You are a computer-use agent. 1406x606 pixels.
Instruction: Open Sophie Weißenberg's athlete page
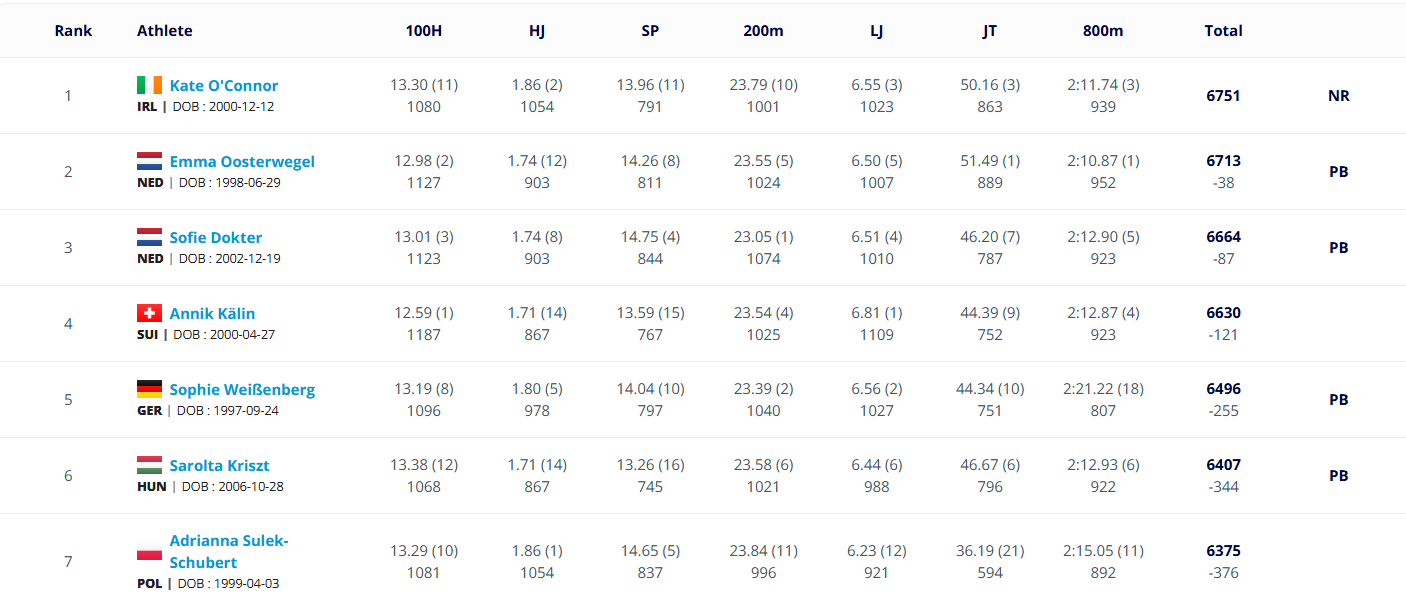pos(242,390)
